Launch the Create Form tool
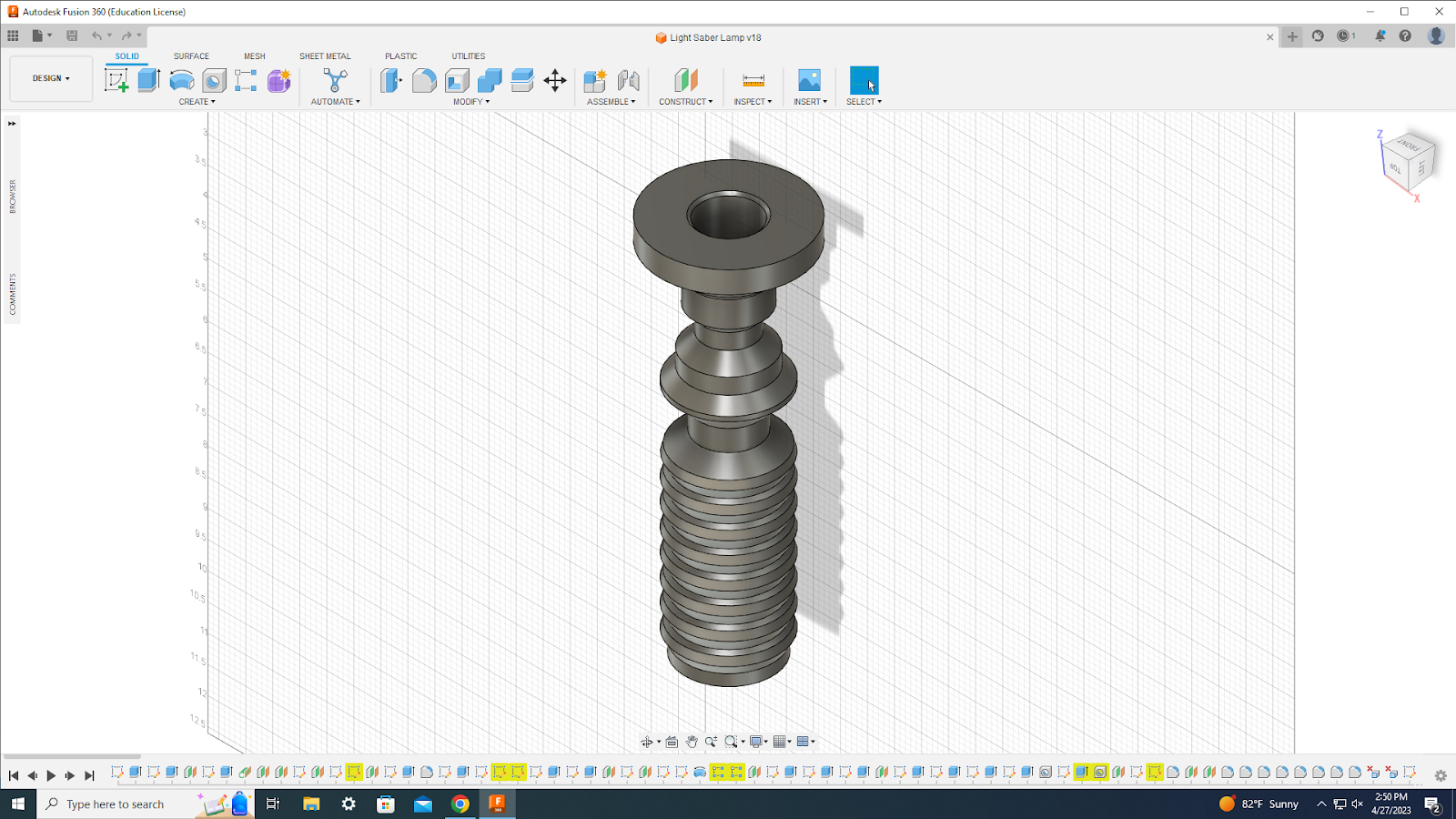The height and width of the screenshot is (819, 1456). pos(278,80)
